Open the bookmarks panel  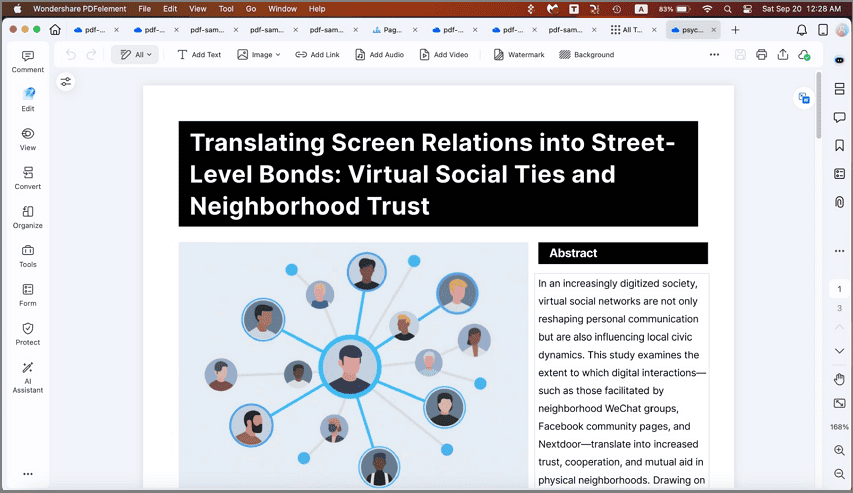(x=839, y=145)
